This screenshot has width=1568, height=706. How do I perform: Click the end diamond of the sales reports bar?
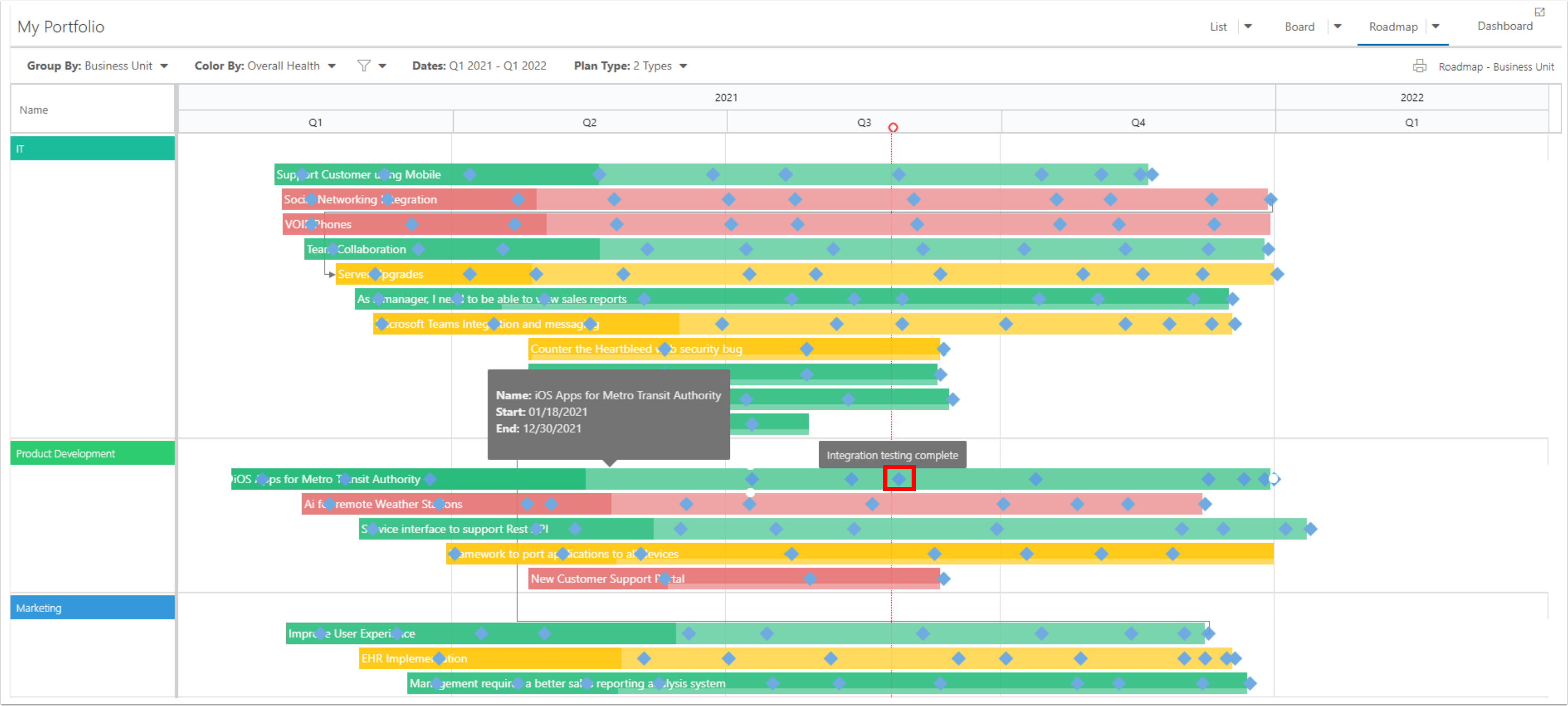click(1232, 299)
